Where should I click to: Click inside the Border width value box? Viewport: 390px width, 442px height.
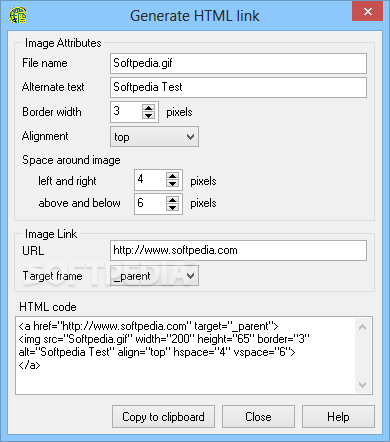(126, 112)
